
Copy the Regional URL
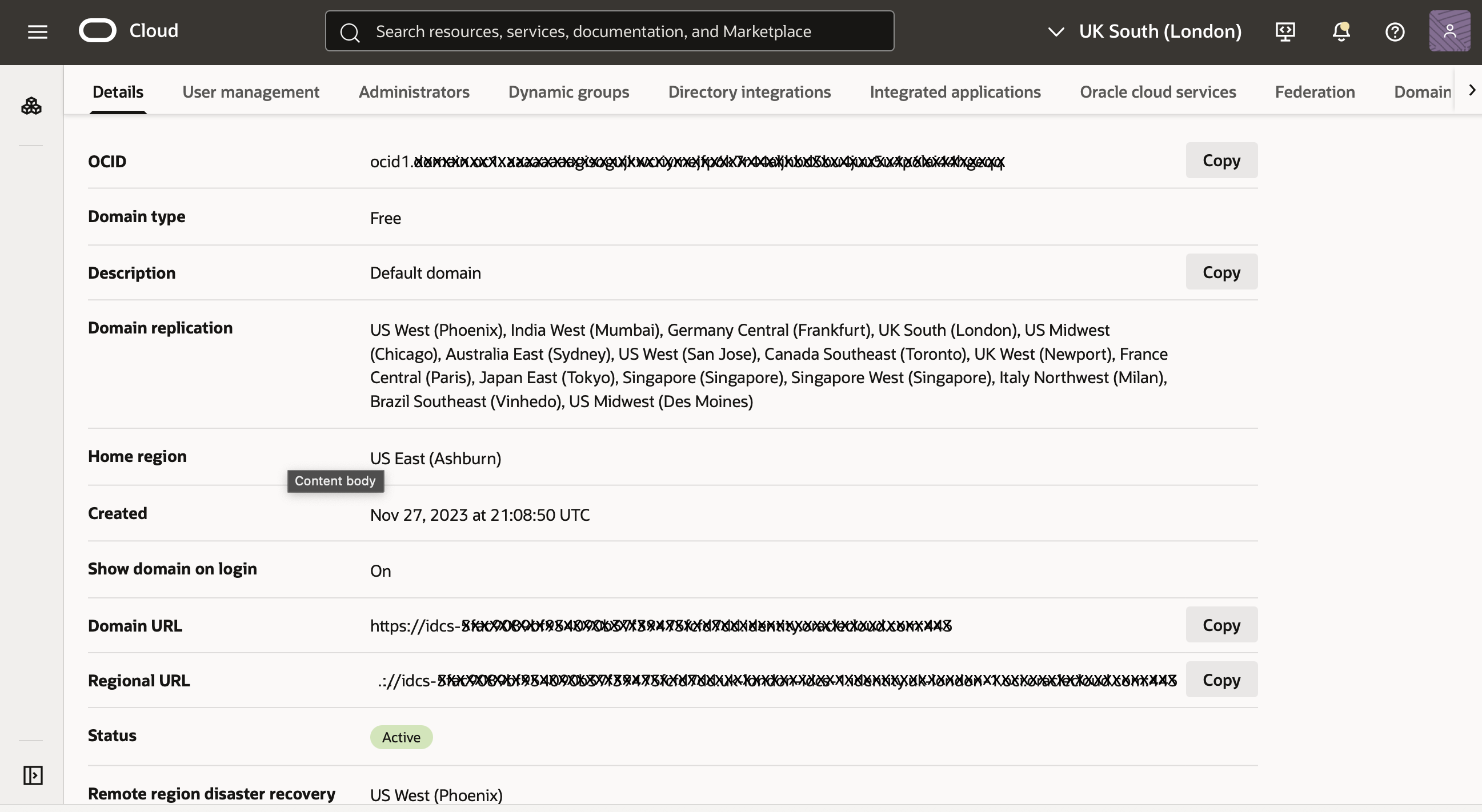[x=1221, y=679]
